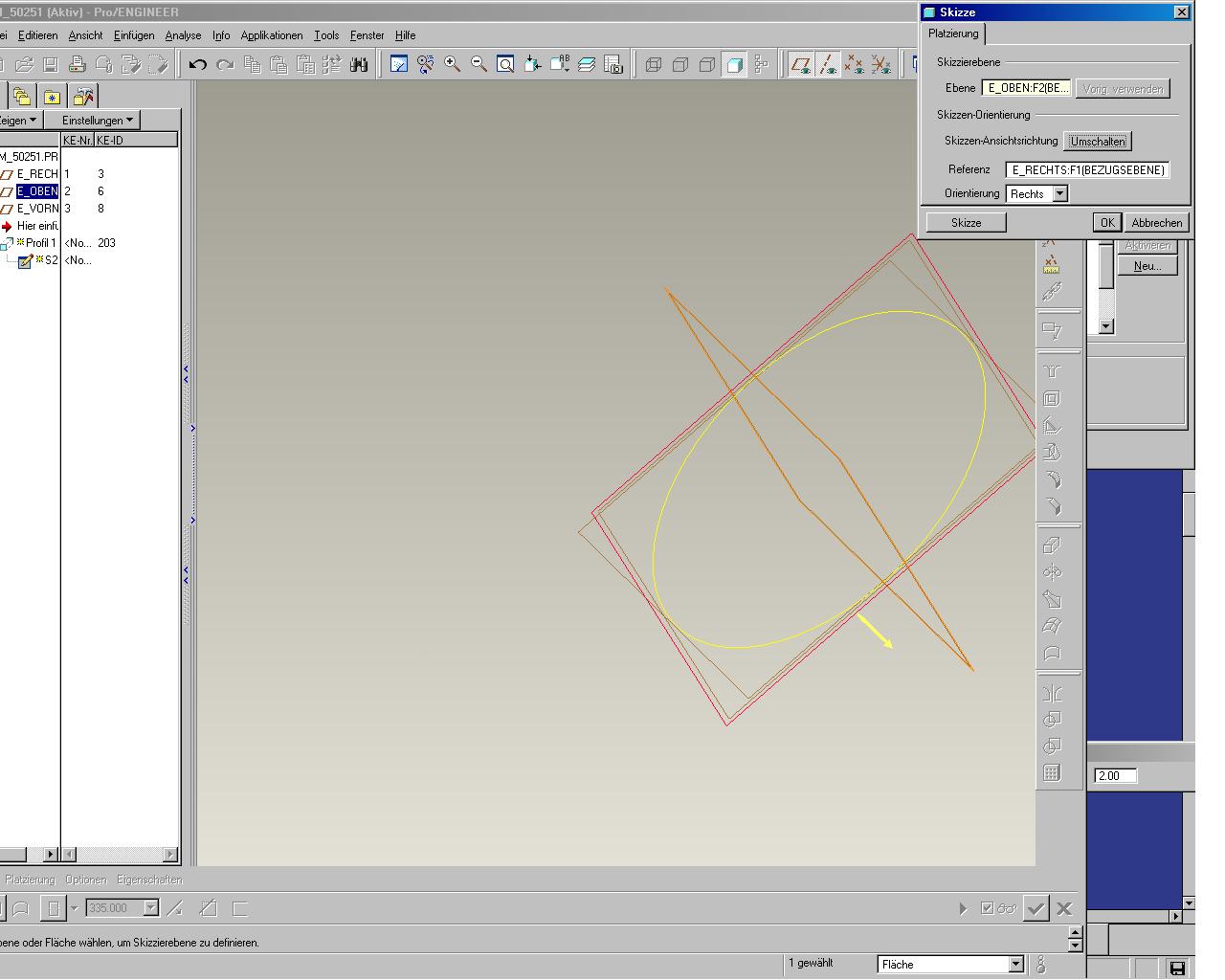The height and width of the screenshot is (980, 1225).
Task: Click the binoculars search icon
Action: pos(359,65)
